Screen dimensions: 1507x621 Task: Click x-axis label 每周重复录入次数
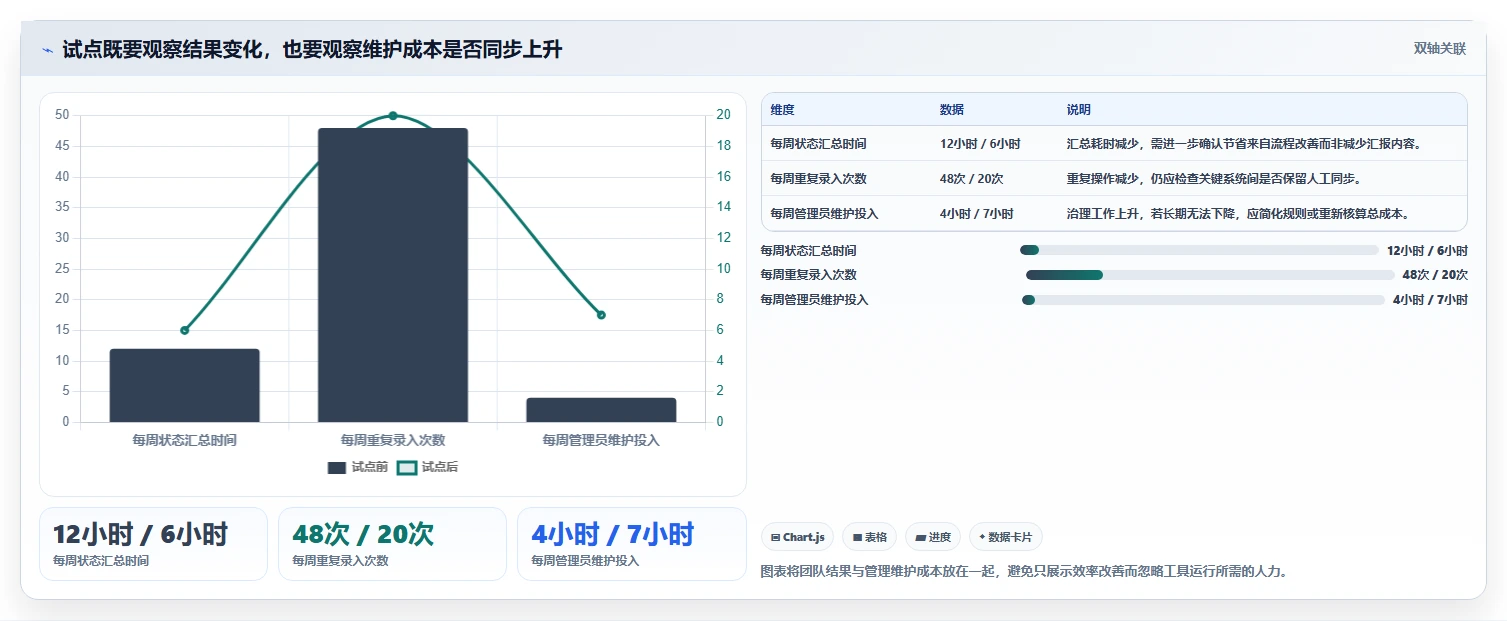click(393, 440)
